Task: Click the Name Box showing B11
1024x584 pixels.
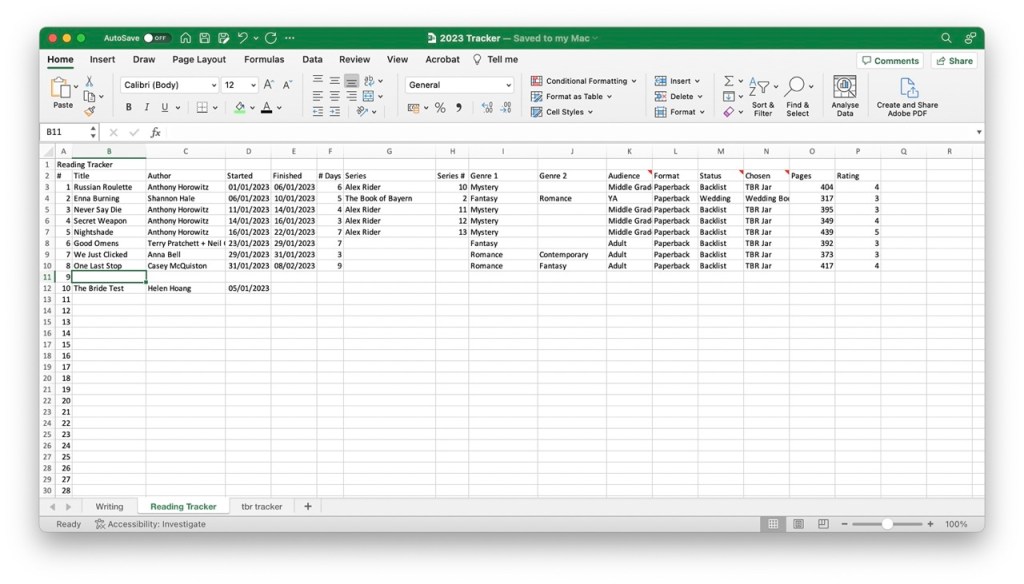Action: coord(66,132)
